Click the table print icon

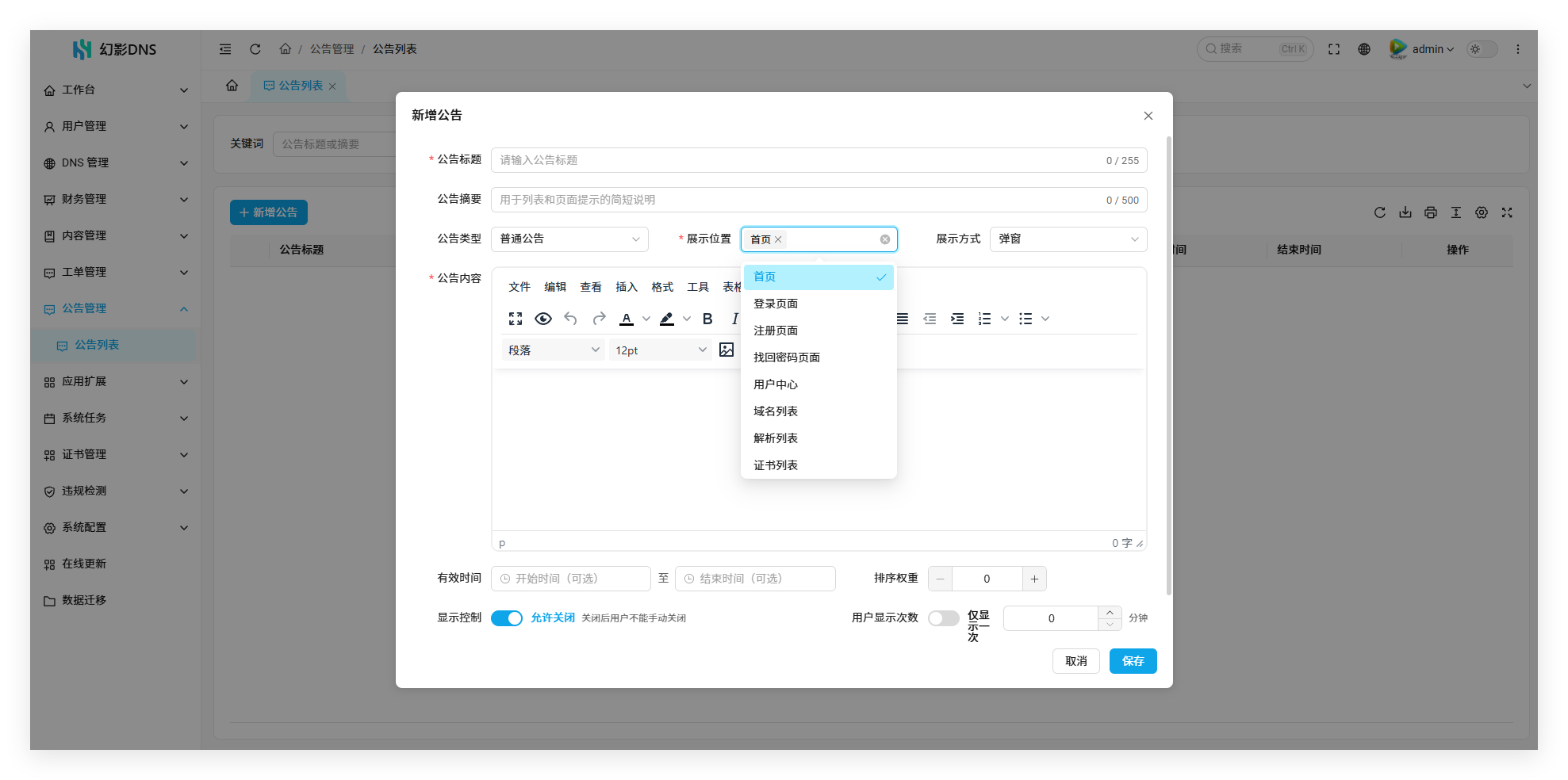pos(1431,212)
